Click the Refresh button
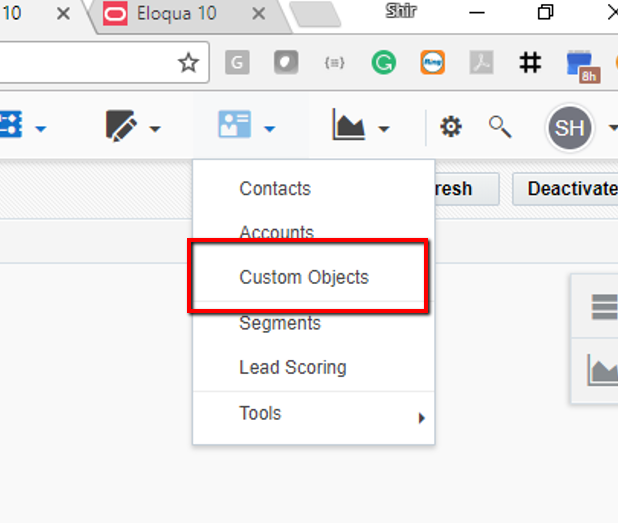Viewport: 618px width, 523px height. [x=467, y=189]
